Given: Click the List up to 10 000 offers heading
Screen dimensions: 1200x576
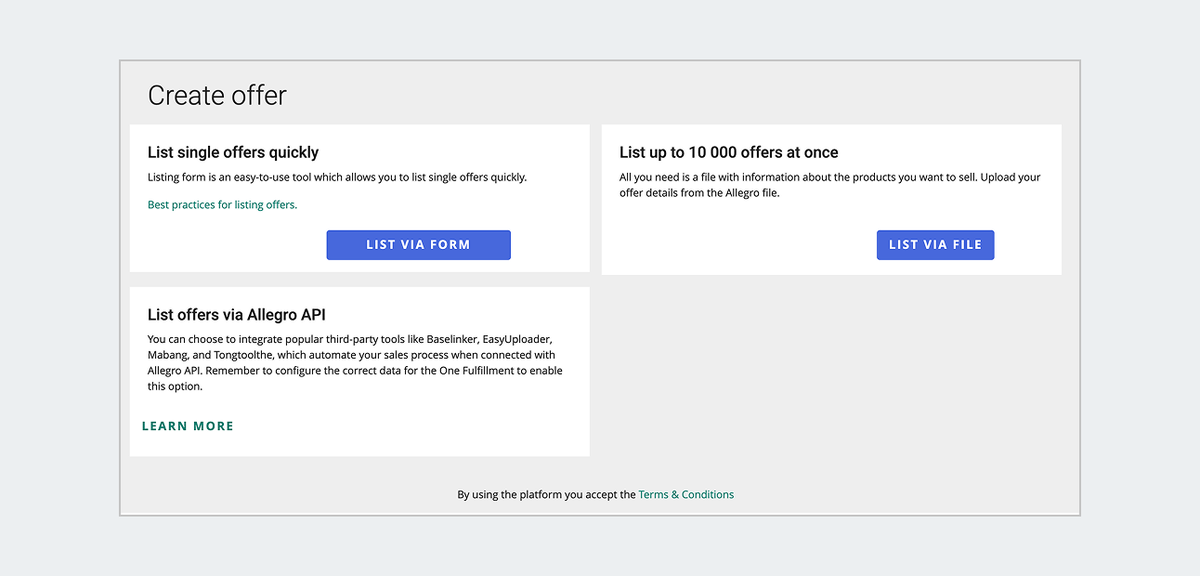Looking at the screenshot, I should (x=727, y=151).
